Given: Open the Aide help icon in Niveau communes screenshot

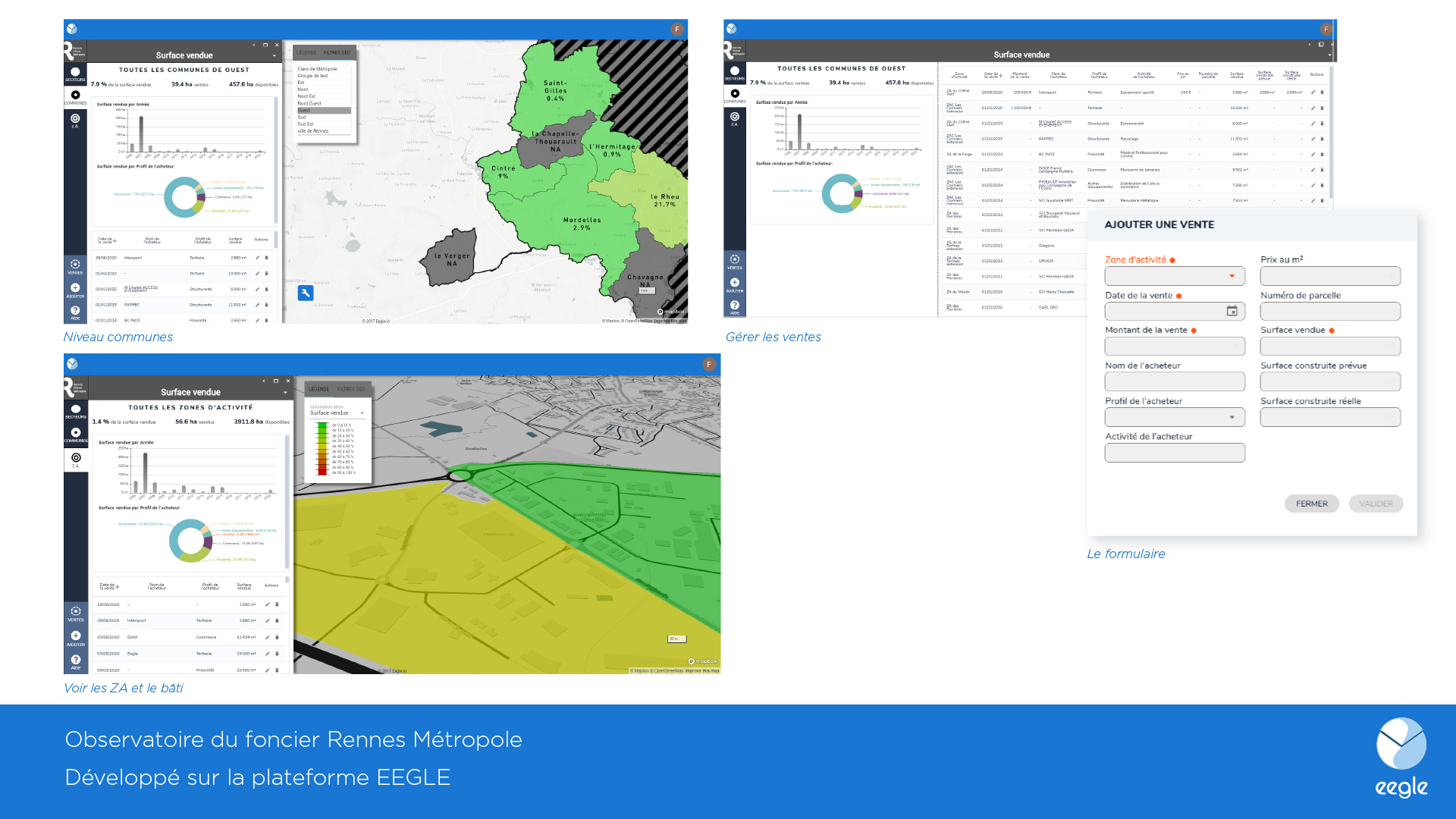Looking at the screenshot, I should click(75, 312).
